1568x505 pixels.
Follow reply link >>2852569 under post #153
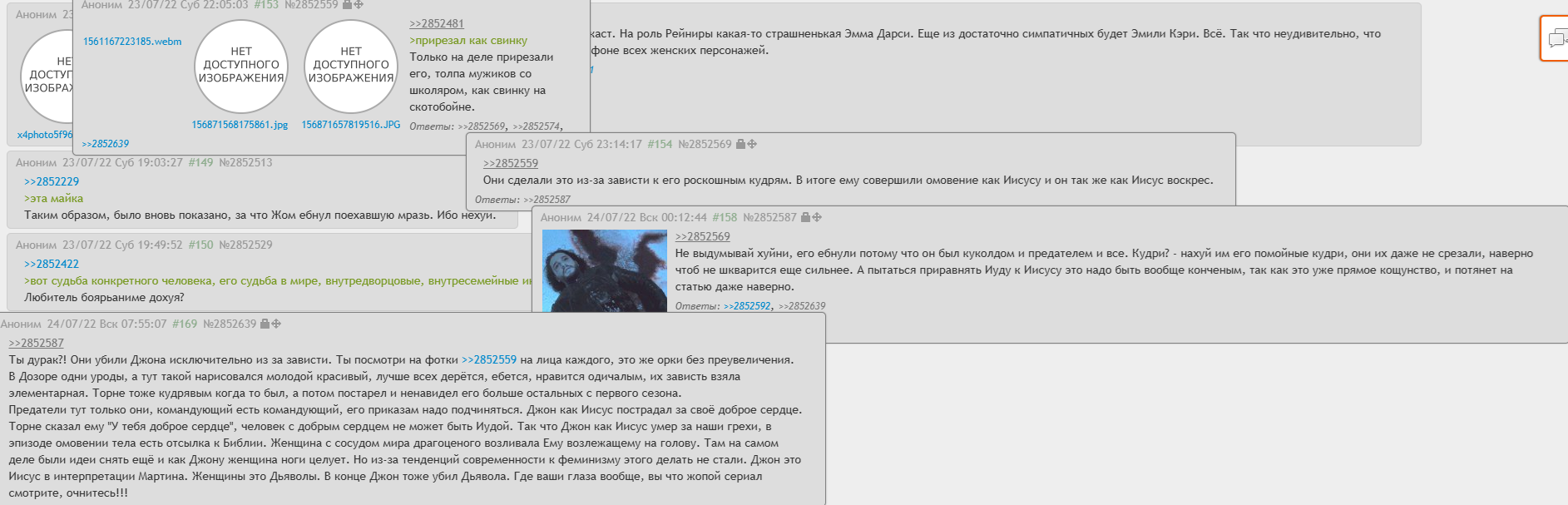coord(482,126)
